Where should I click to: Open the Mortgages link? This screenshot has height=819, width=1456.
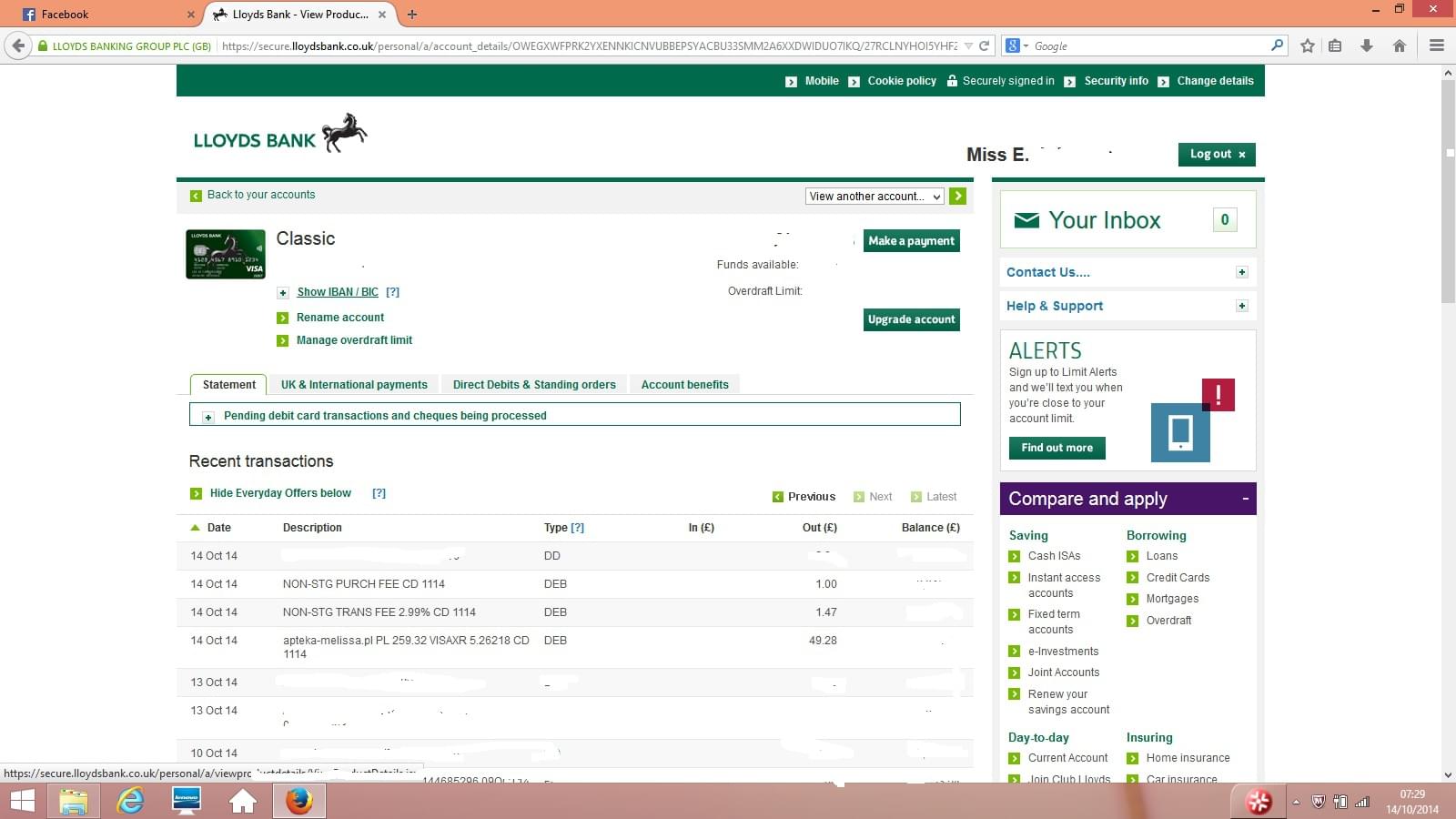pos(1172,599)
